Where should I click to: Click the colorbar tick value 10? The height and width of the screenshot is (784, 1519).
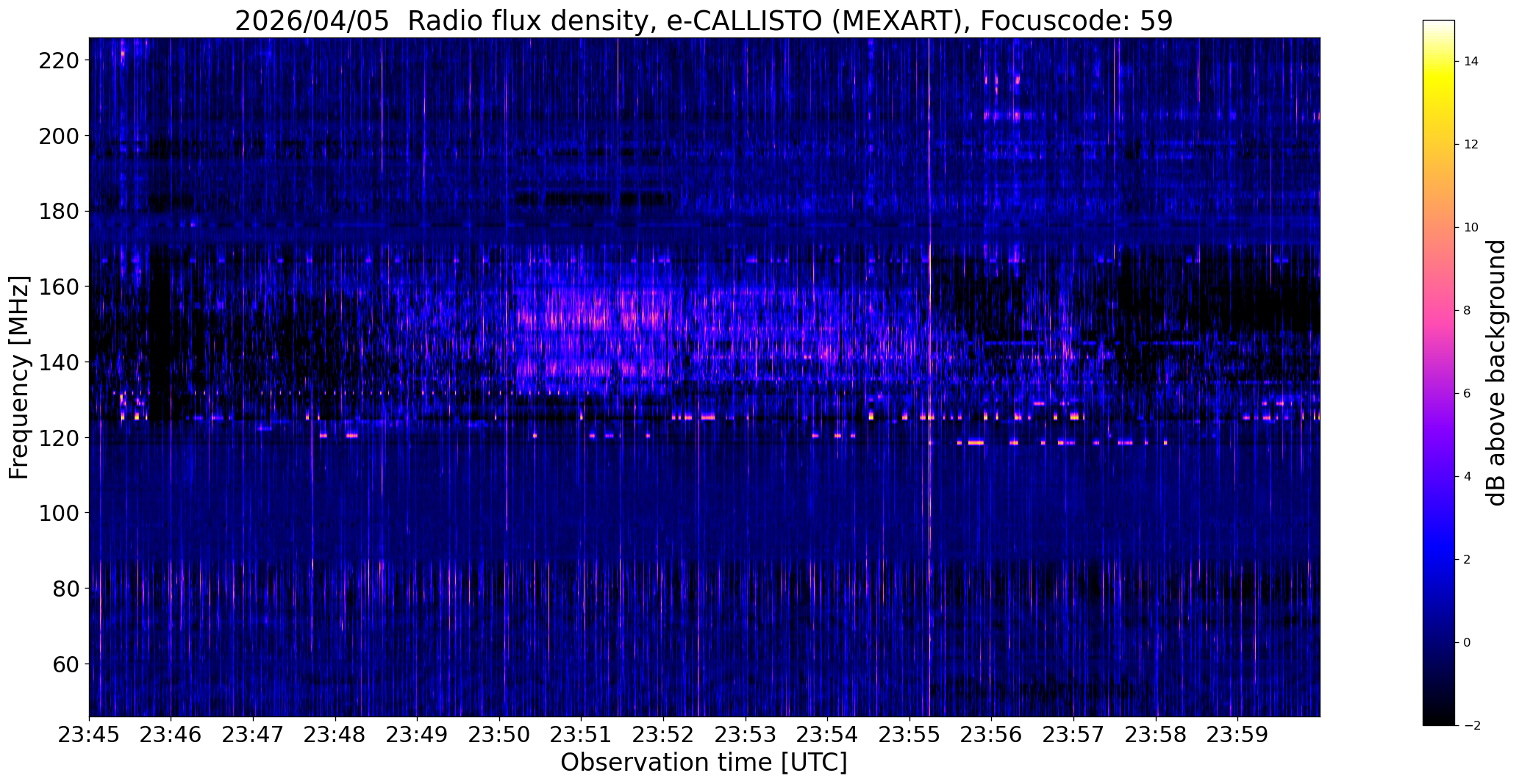coord(1471,228)
